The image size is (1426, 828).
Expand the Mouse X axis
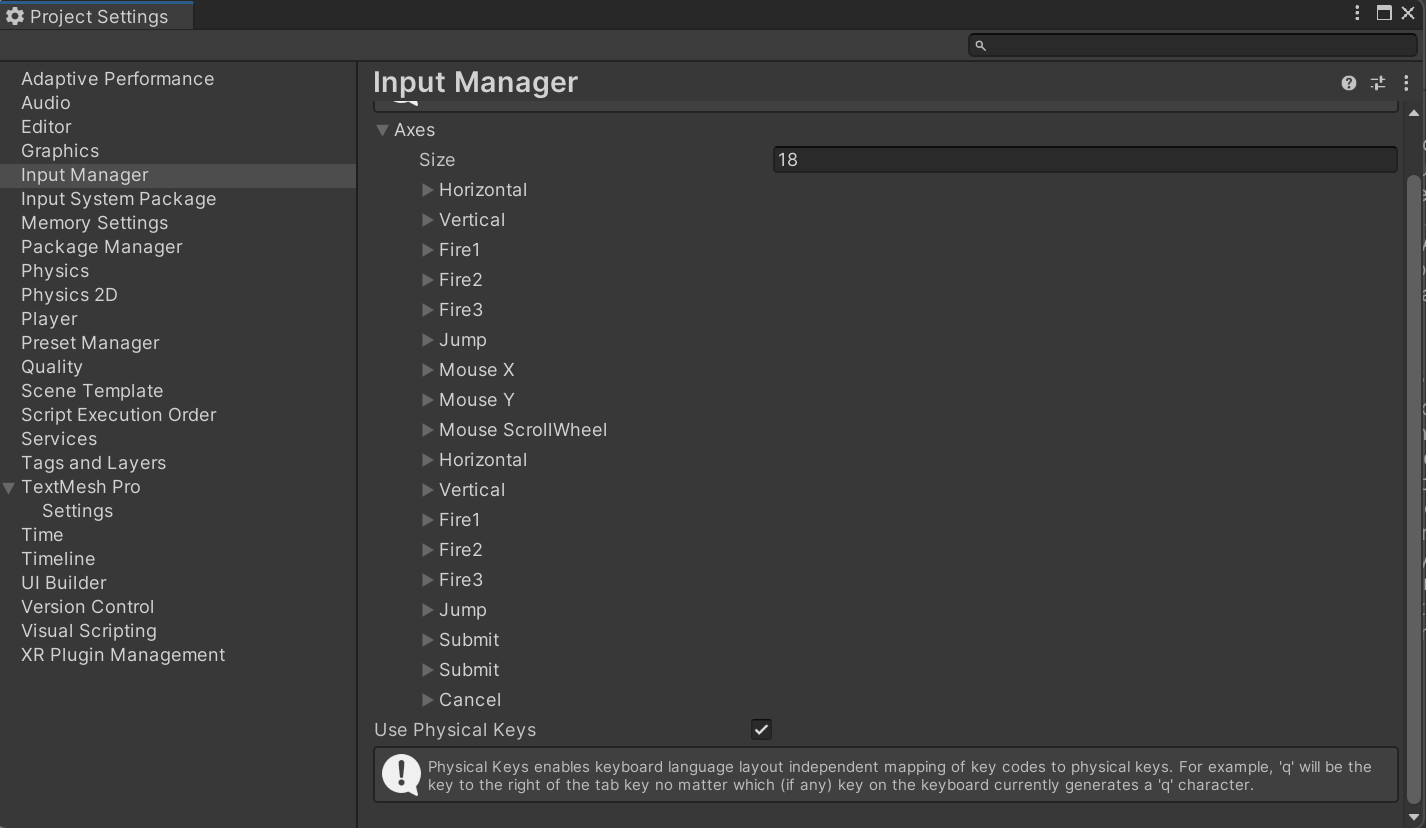427,370
